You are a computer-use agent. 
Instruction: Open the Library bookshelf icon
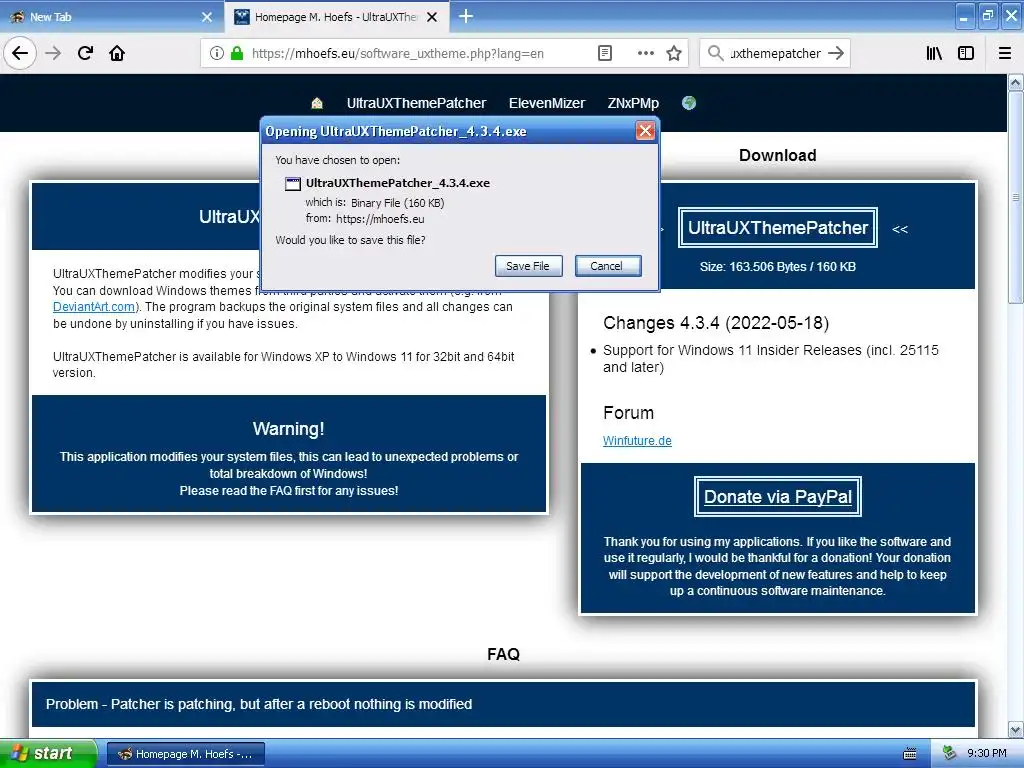934,53
